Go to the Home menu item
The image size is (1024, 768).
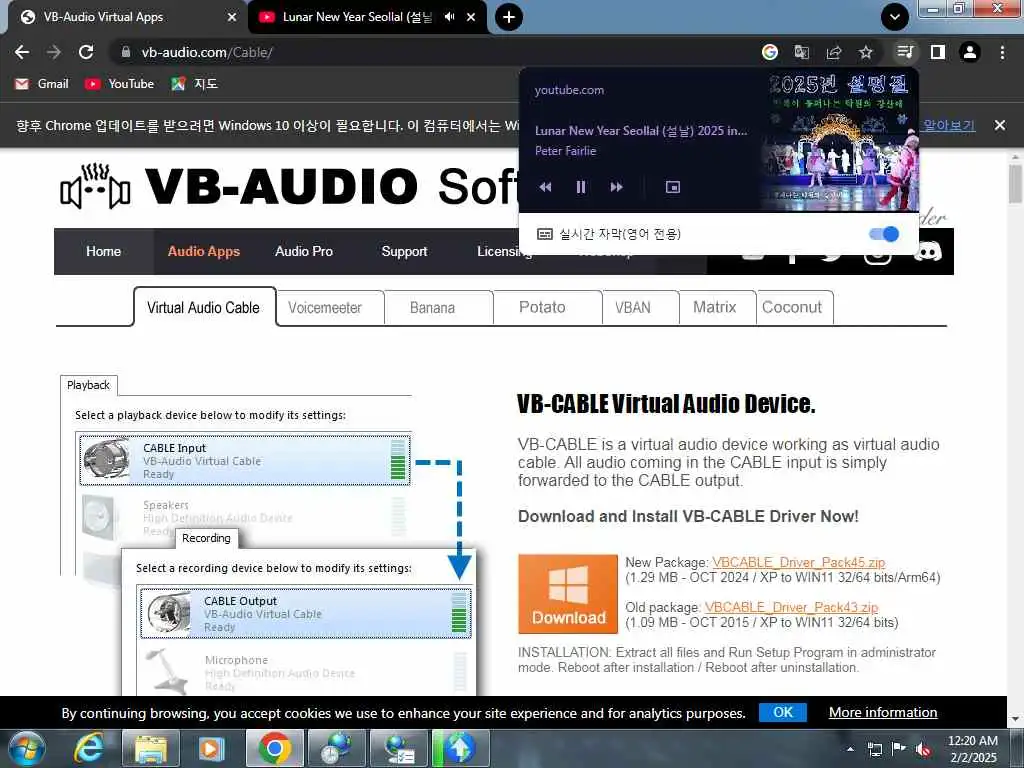103,251
